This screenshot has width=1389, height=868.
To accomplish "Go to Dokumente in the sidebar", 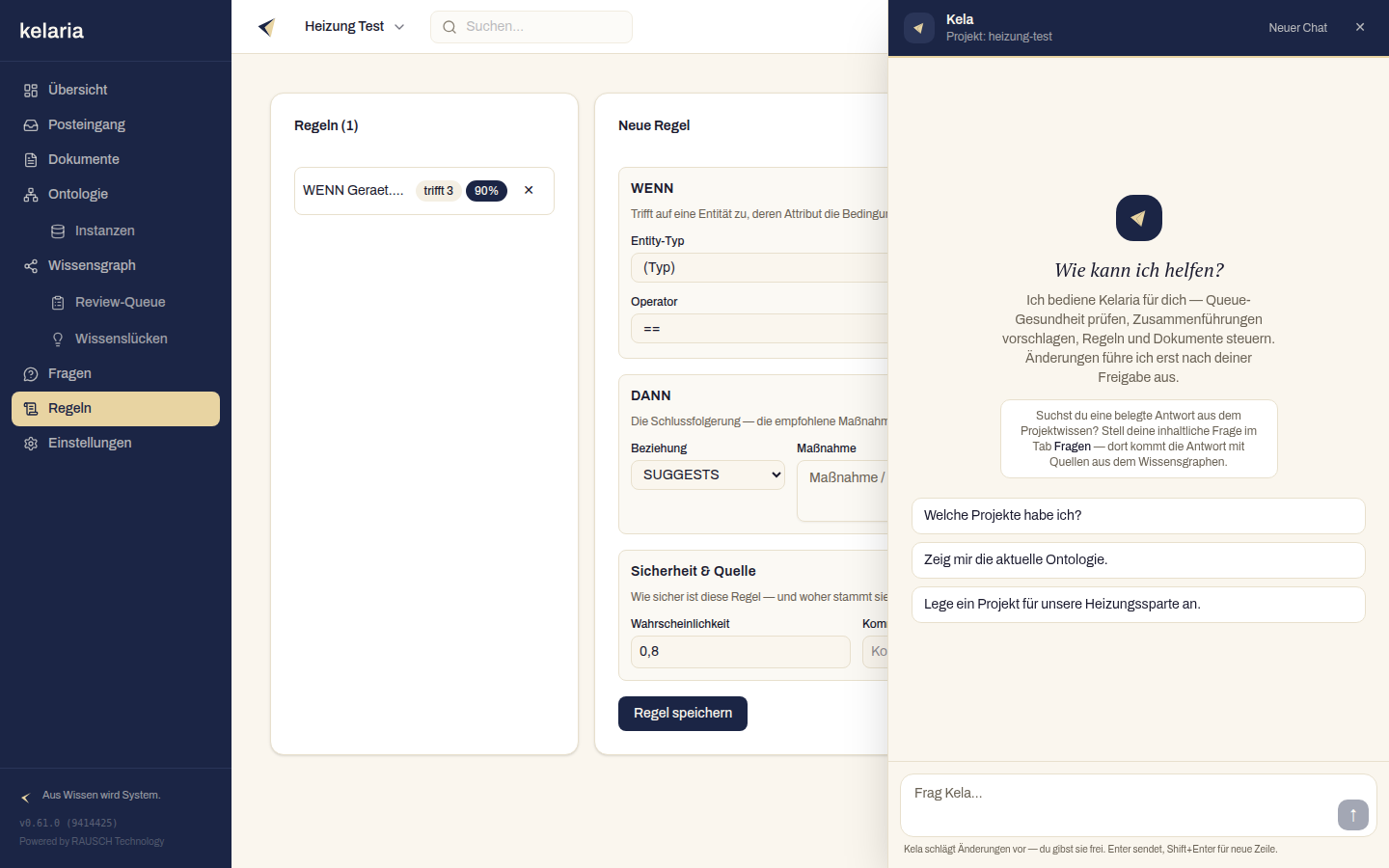I will coord(116,160).
